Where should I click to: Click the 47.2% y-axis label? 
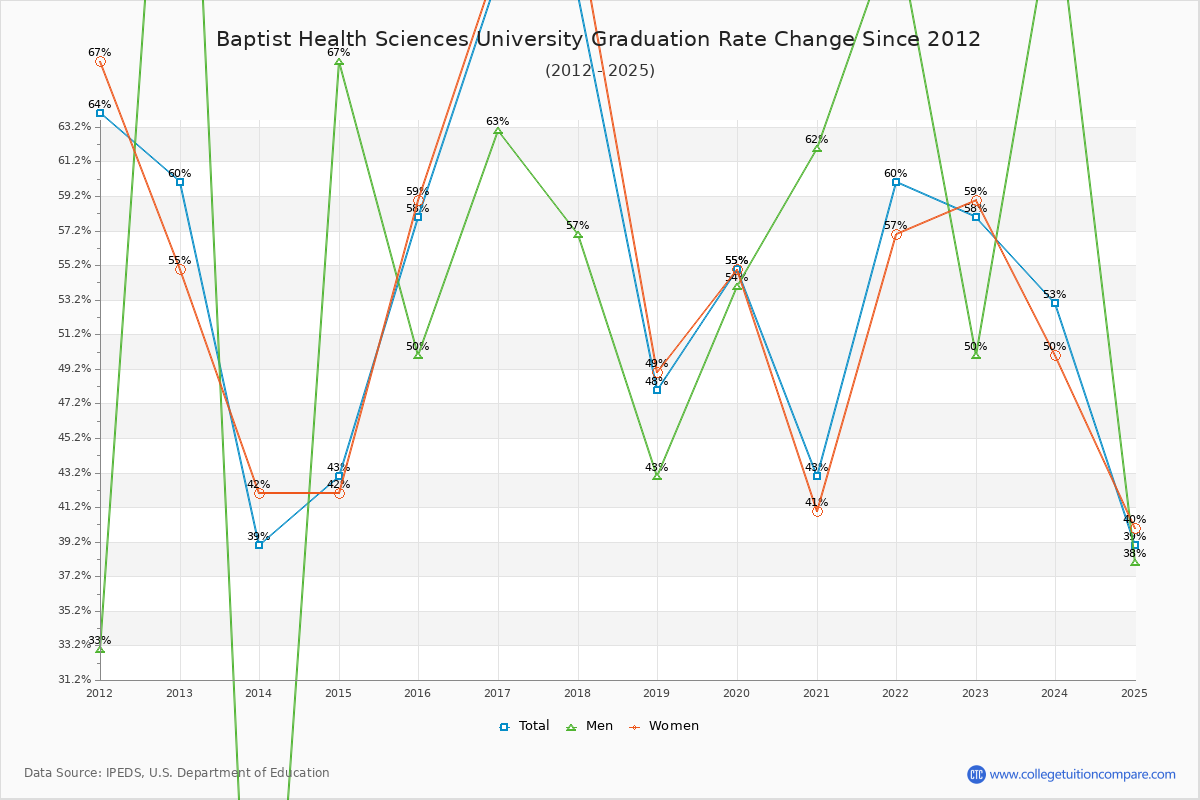75,403
